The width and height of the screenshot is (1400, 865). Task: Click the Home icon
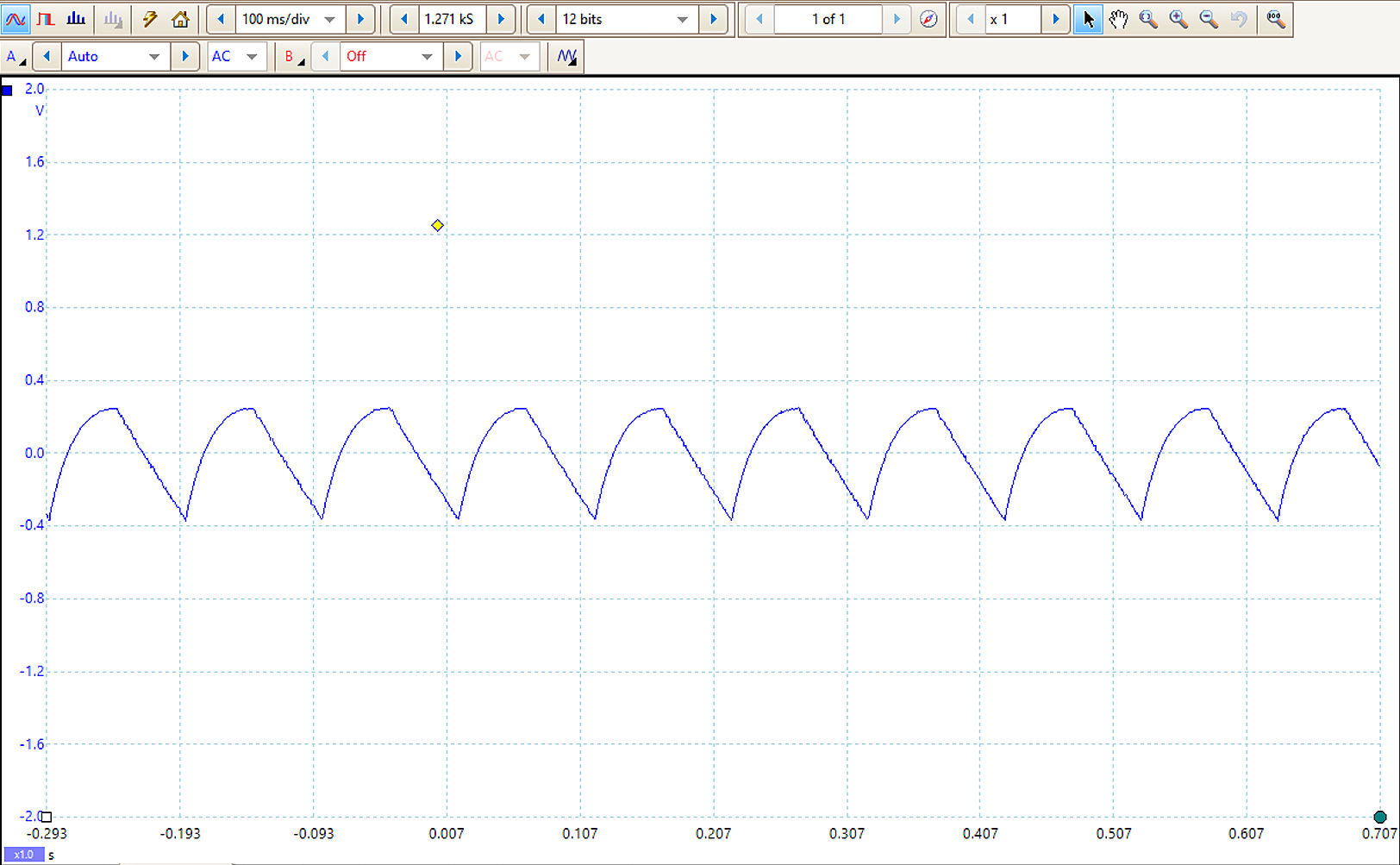180,19
